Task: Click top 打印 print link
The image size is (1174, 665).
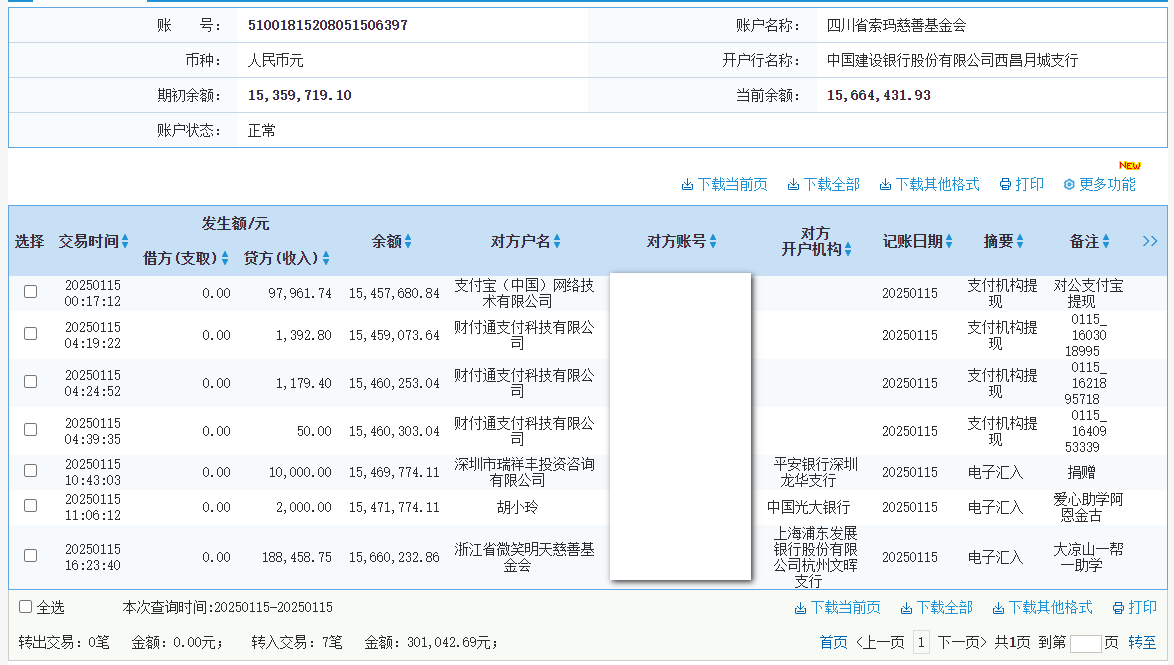Action: point(1021,184)
